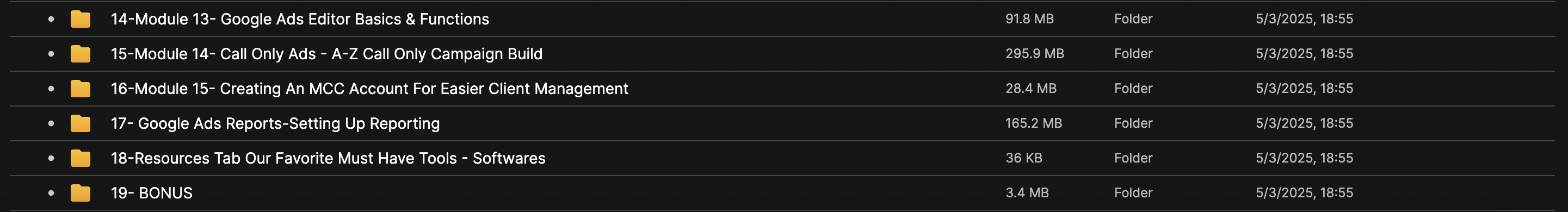Click the folder icon for 19- BONUS
The width and height of the screenshot is (1568, 212).
point(81,193)
